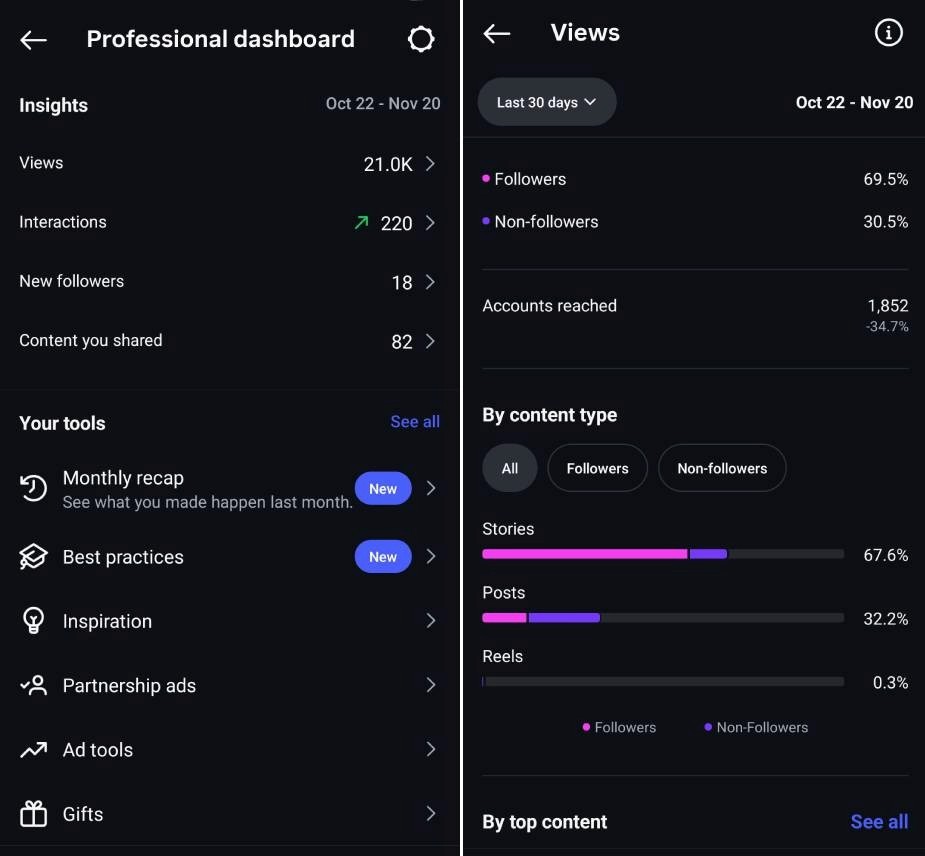Screen dimensions: 925x856
Task: Click the By content type heading
Action: (x=549, y=415)
